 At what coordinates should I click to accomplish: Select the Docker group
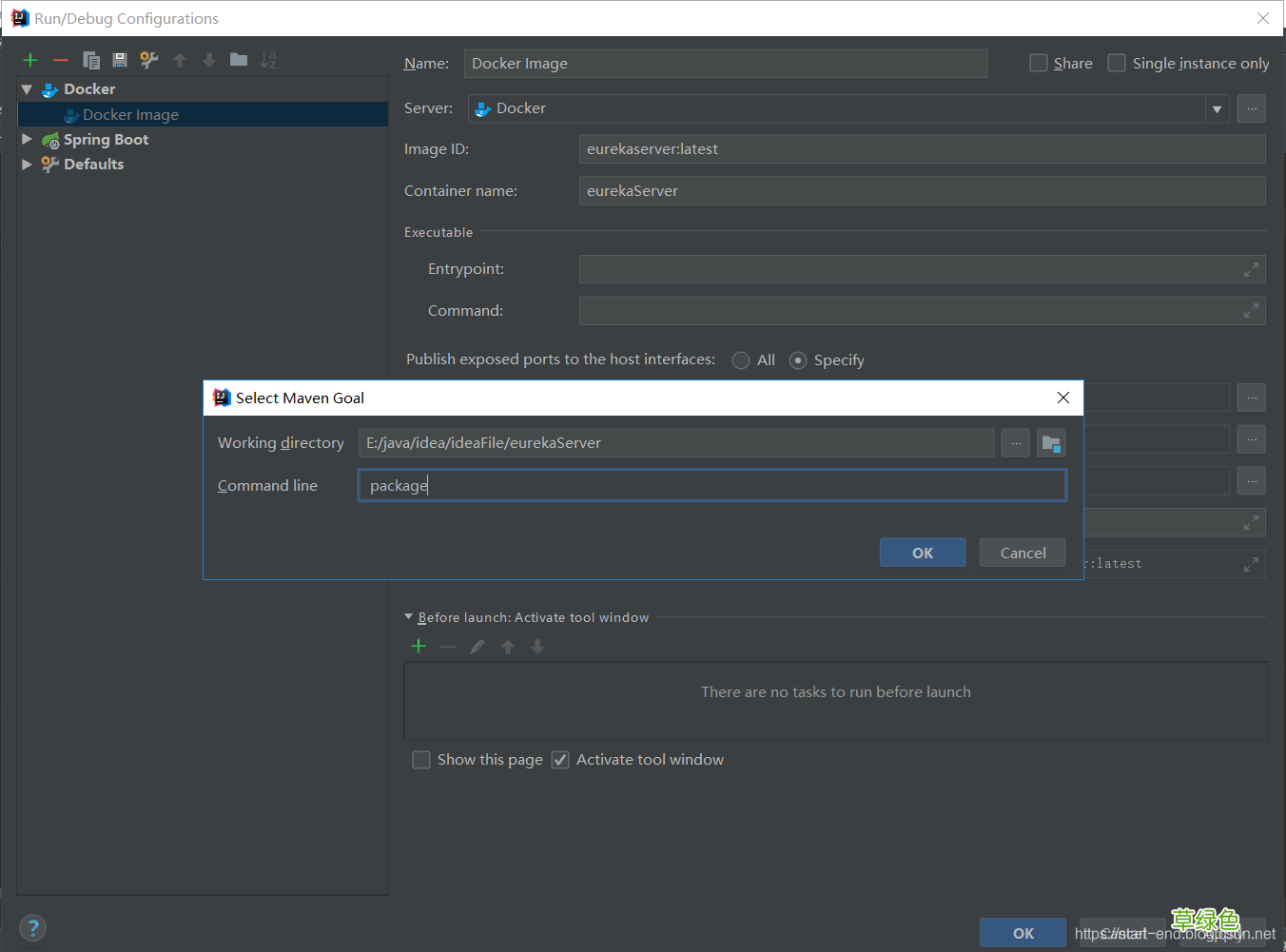click(89, 89)
